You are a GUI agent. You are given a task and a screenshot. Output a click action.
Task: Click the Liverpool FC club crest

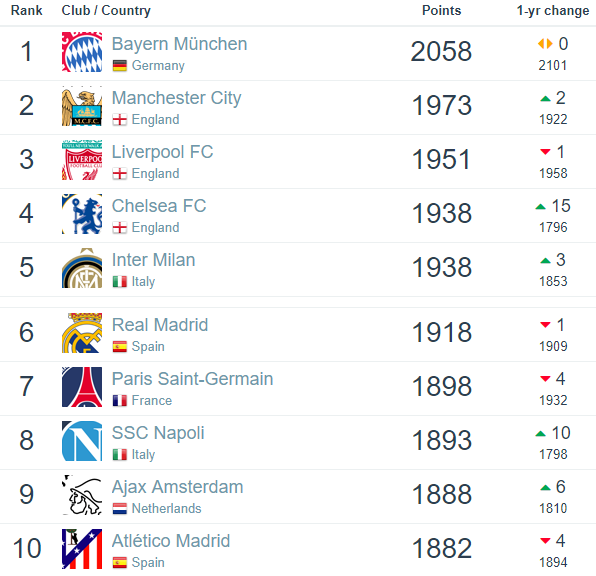(x=82, y=160)
